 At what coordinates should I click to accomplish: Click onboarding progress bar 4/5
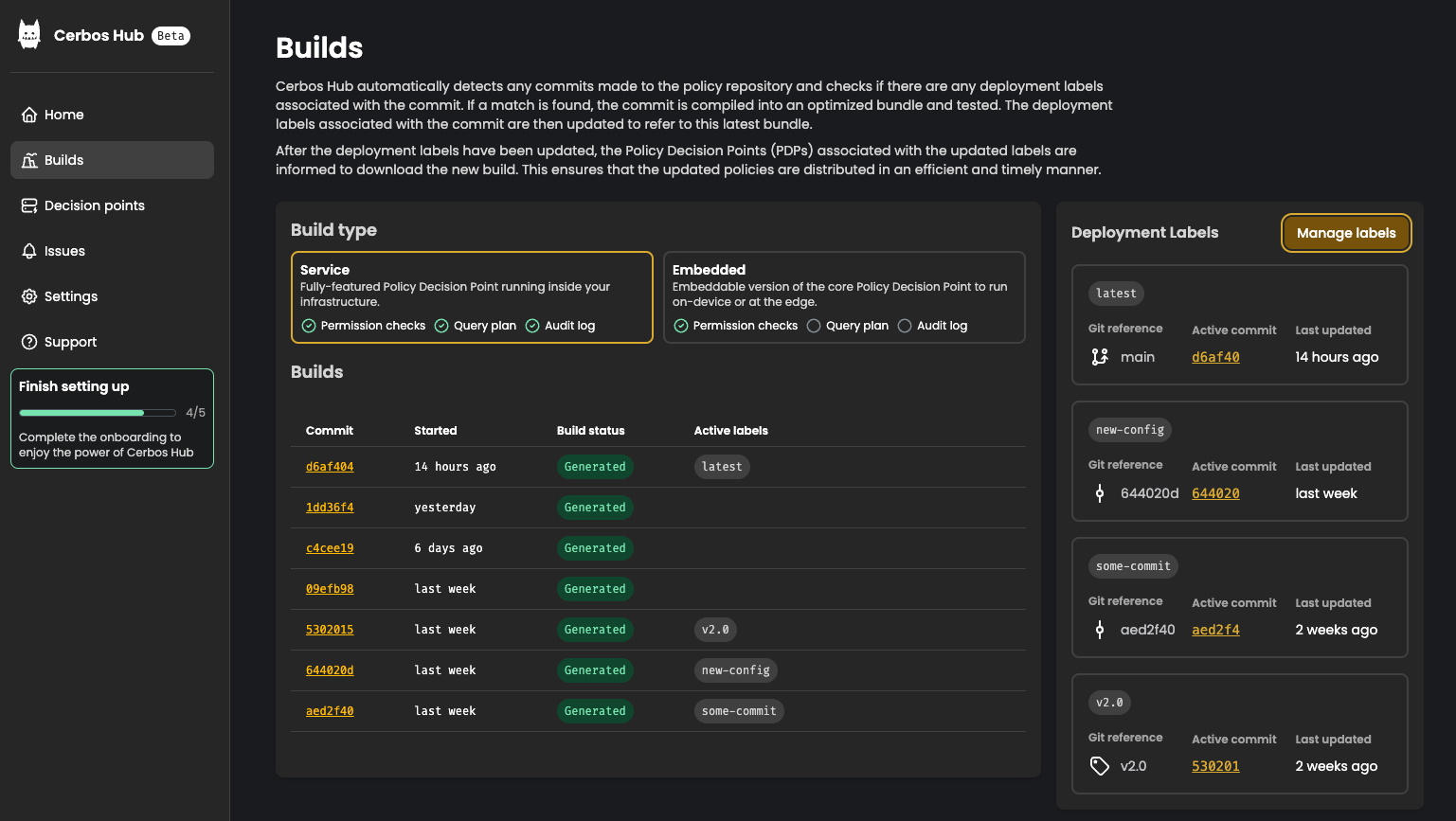(x=98, y=413)
